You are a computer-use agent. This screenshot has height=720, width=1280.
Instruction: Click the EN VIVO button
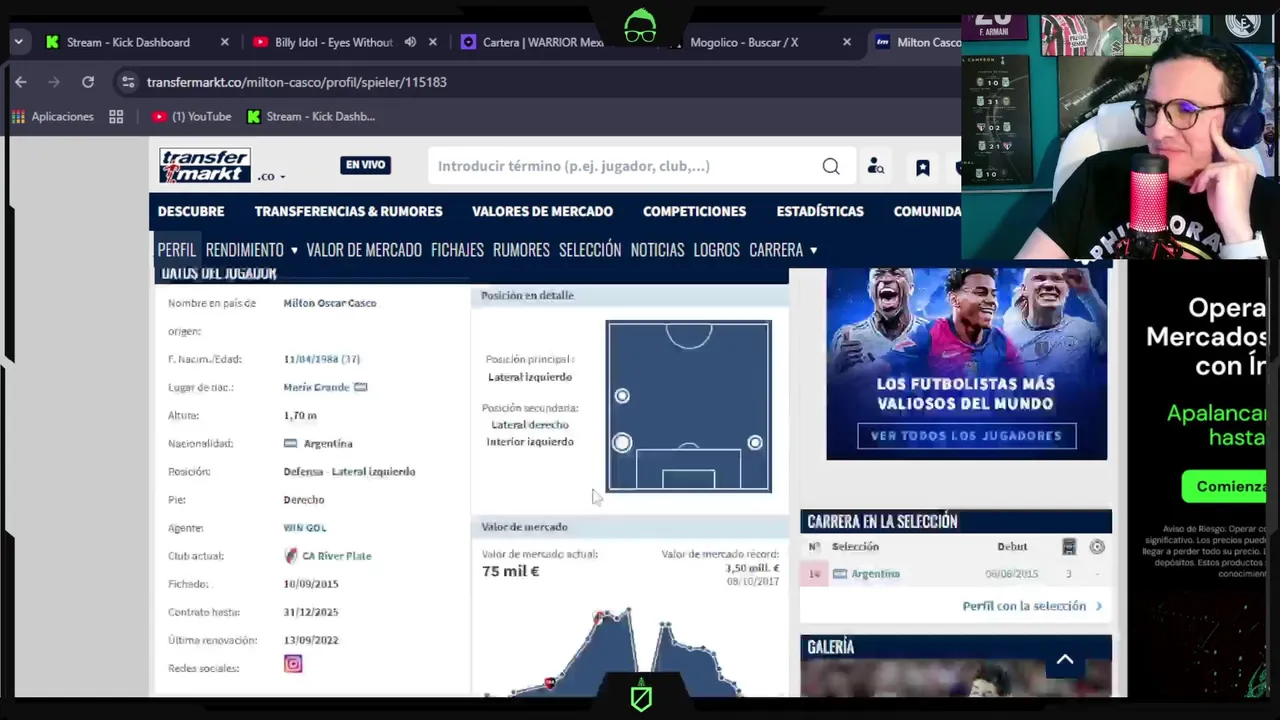tap(365, 165)
